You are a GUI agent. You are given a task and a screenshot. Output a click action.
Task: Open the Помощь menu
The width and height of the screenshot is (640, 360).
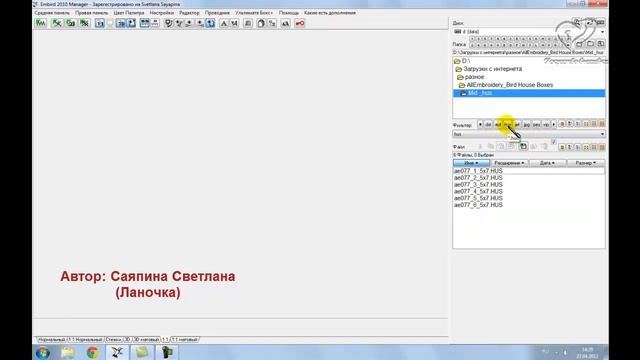pos(289,13)
